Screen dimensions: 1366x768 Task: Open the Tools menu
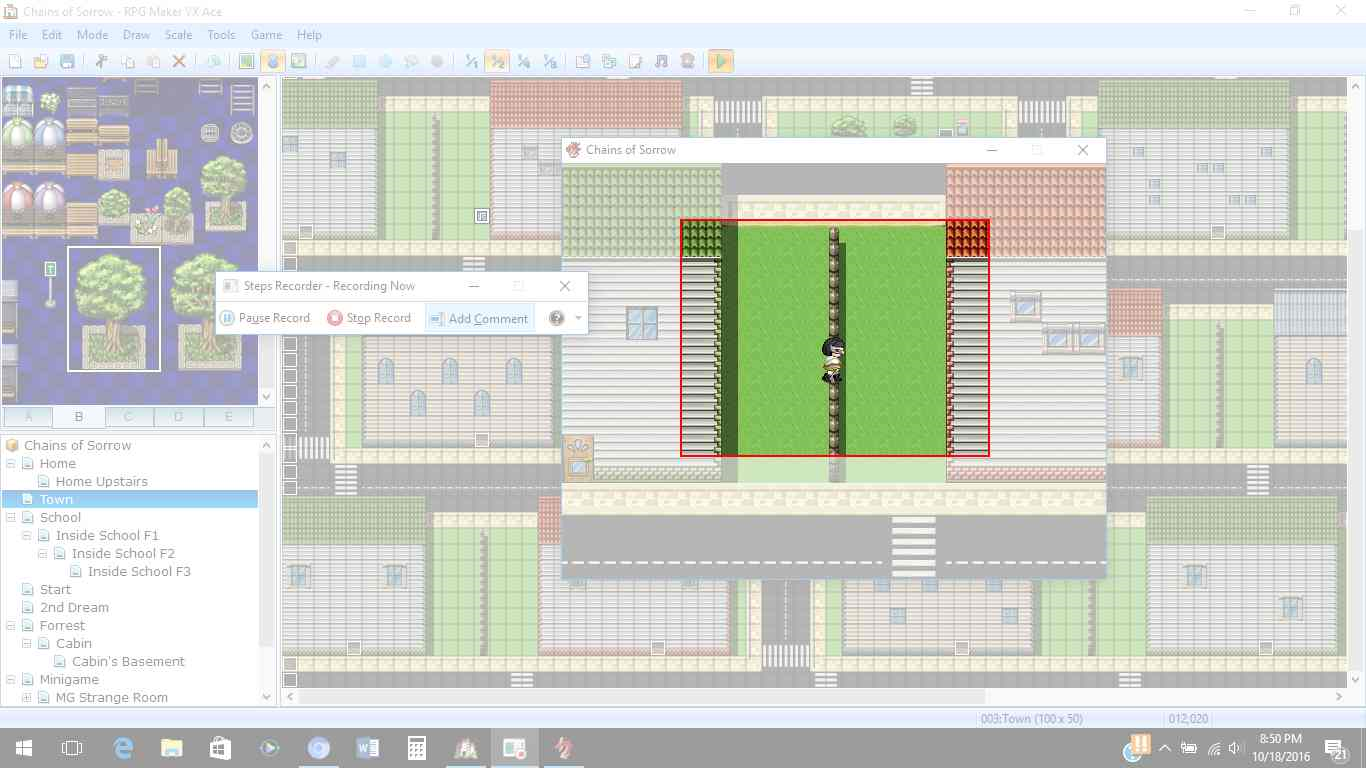click(x=221, y=35)
